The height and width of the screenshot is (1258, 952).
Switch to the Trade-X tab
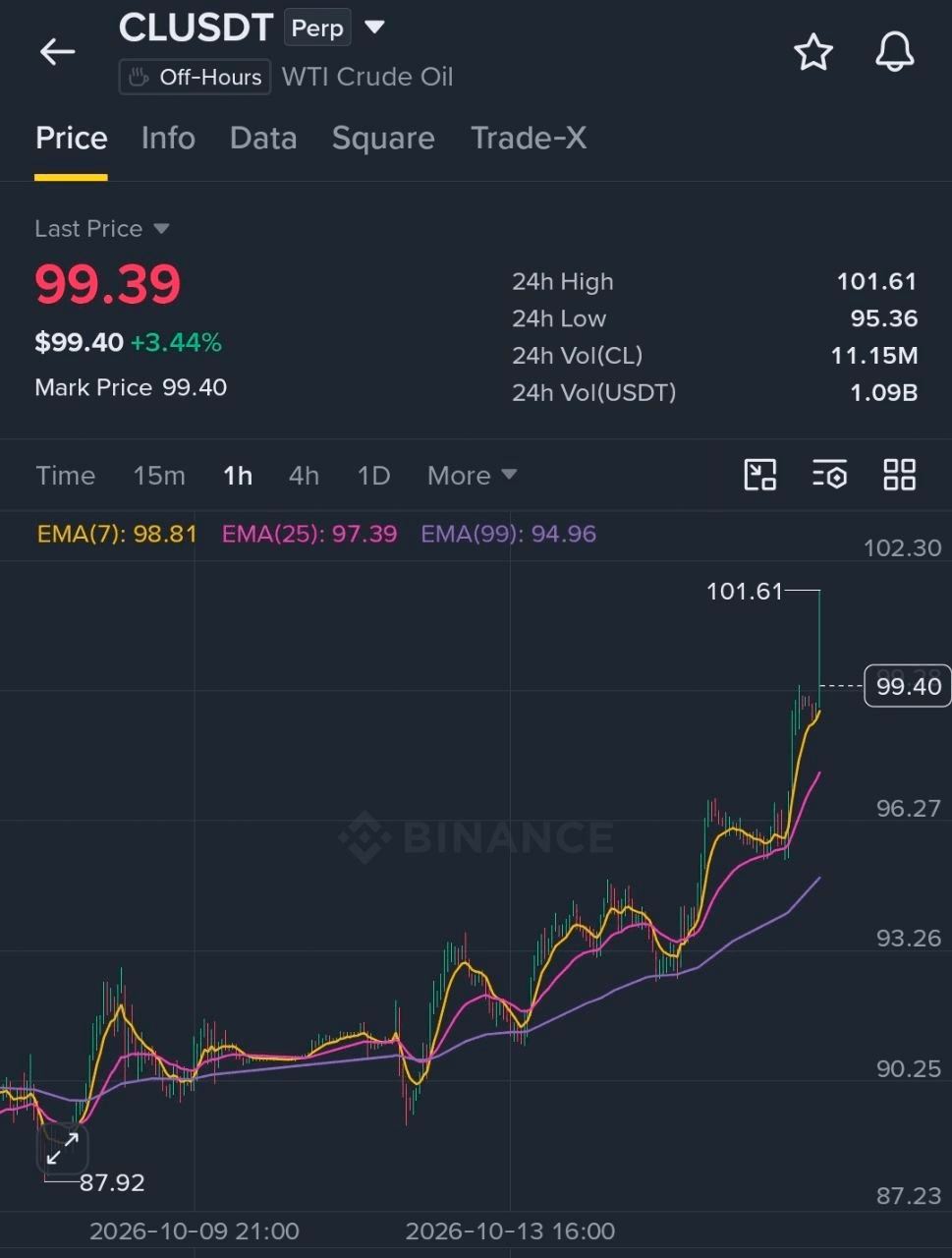(x=529, y=139)
